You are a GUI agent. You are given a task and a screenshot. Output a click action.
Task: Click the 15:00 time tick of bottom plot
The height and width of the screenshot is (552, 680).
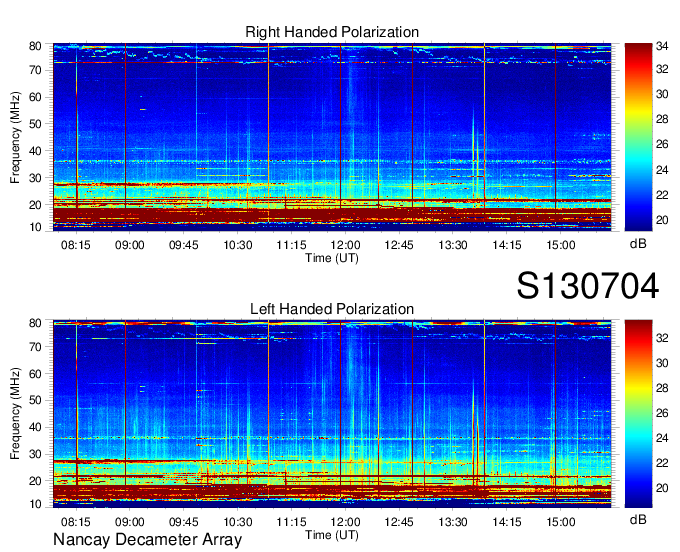coord(560,522)
